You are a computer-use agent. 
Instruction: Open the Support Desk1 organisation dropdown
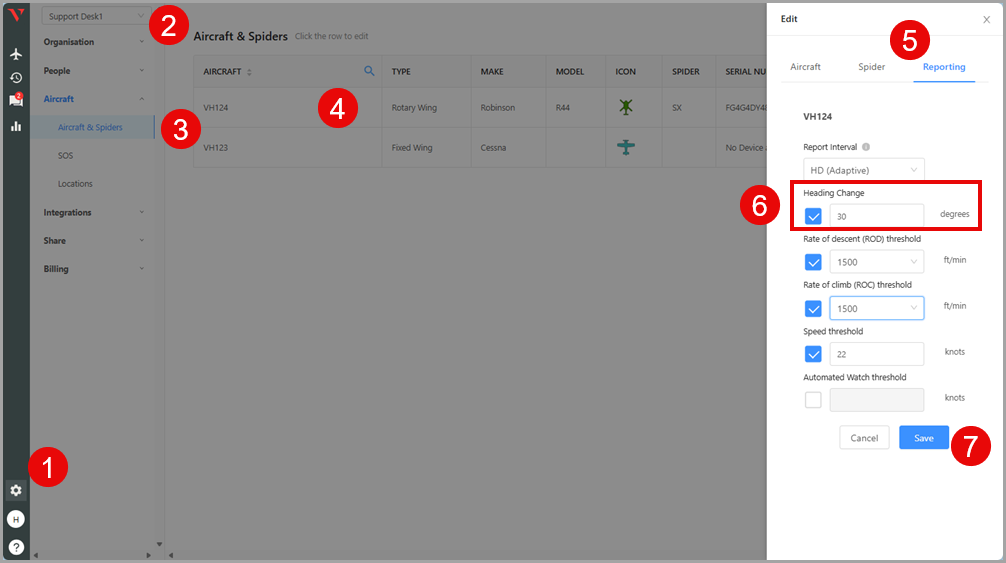pyautogui.click(x=96, y=16)
